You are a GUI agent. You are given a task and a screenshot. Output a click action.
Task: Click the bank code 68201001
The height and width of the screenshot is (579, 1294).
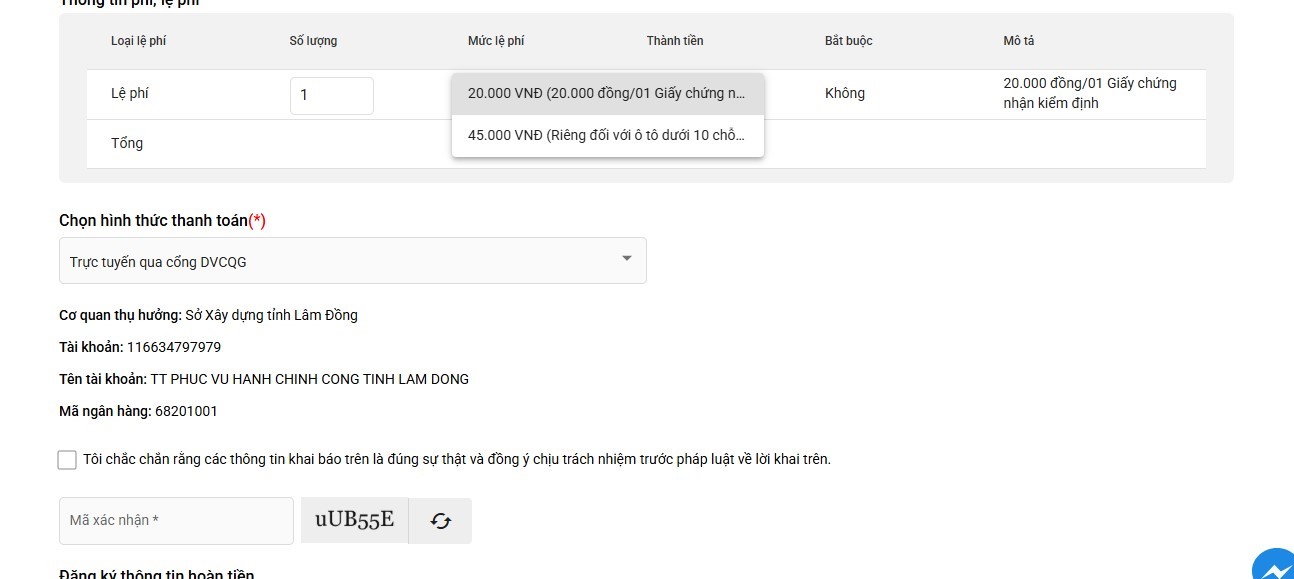186,411
